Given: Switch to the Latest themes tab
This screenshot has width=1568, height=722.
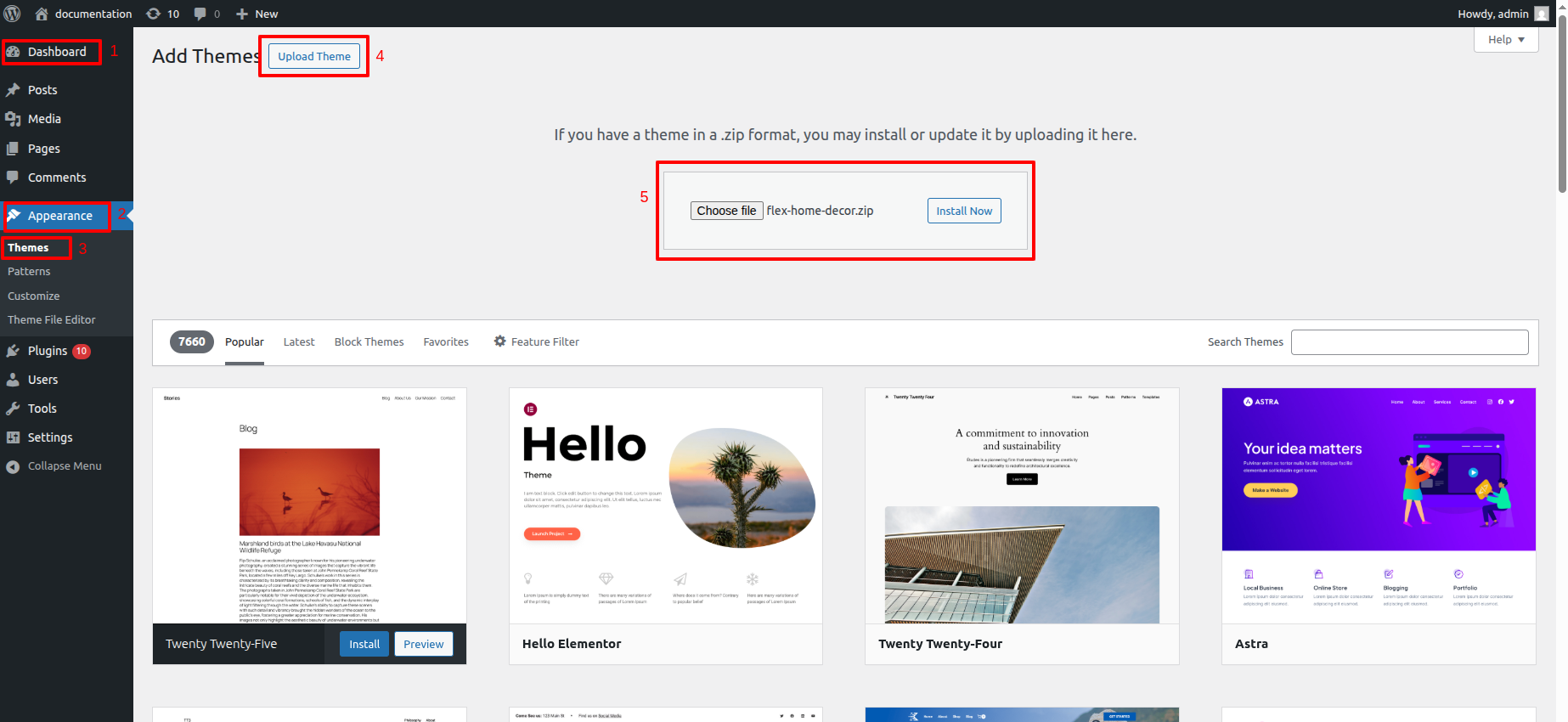Looking at the screenshot, I should point(298,341).
